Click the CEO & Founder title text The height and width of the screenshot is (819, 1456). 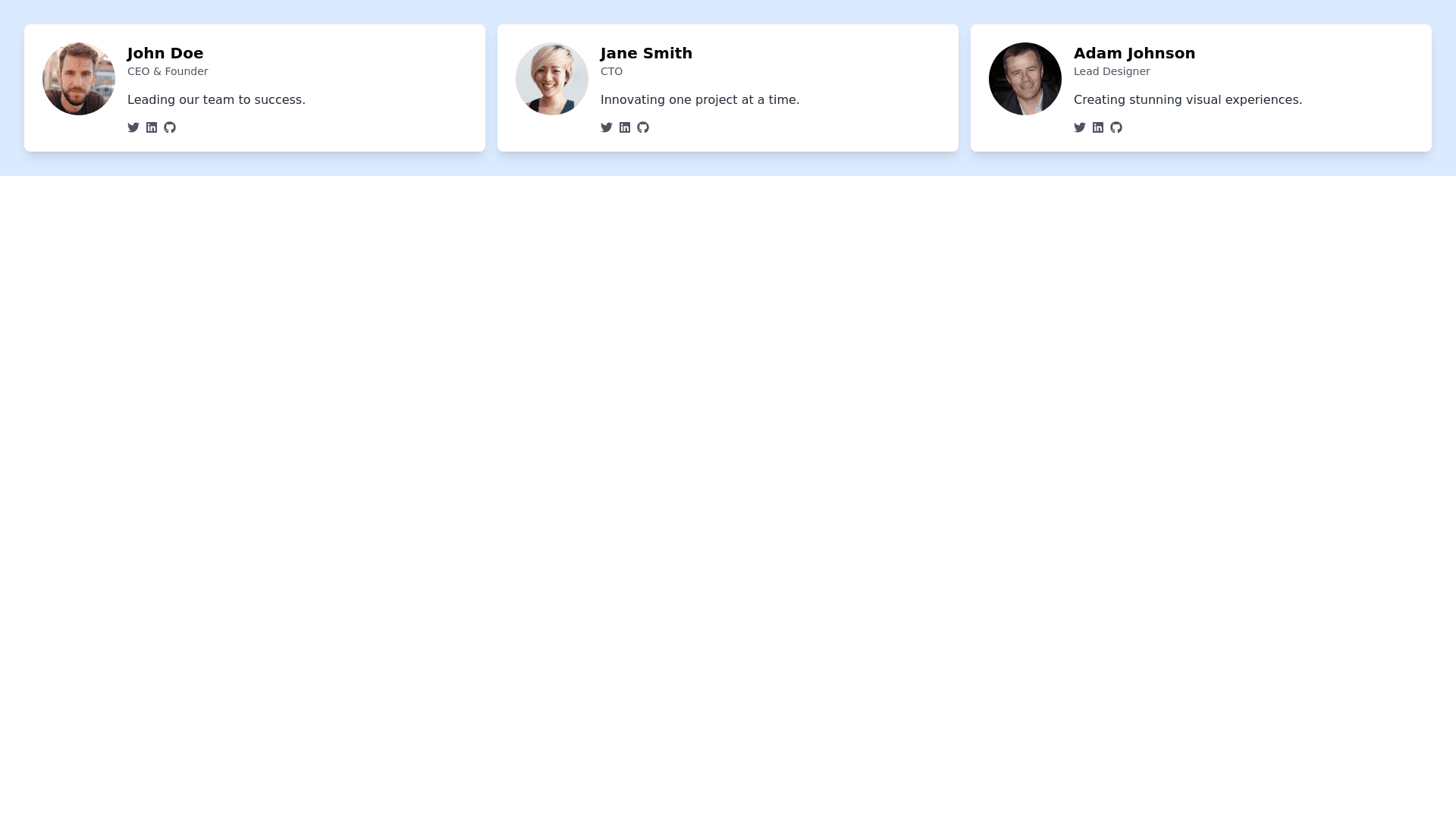[x=168, y=71]
